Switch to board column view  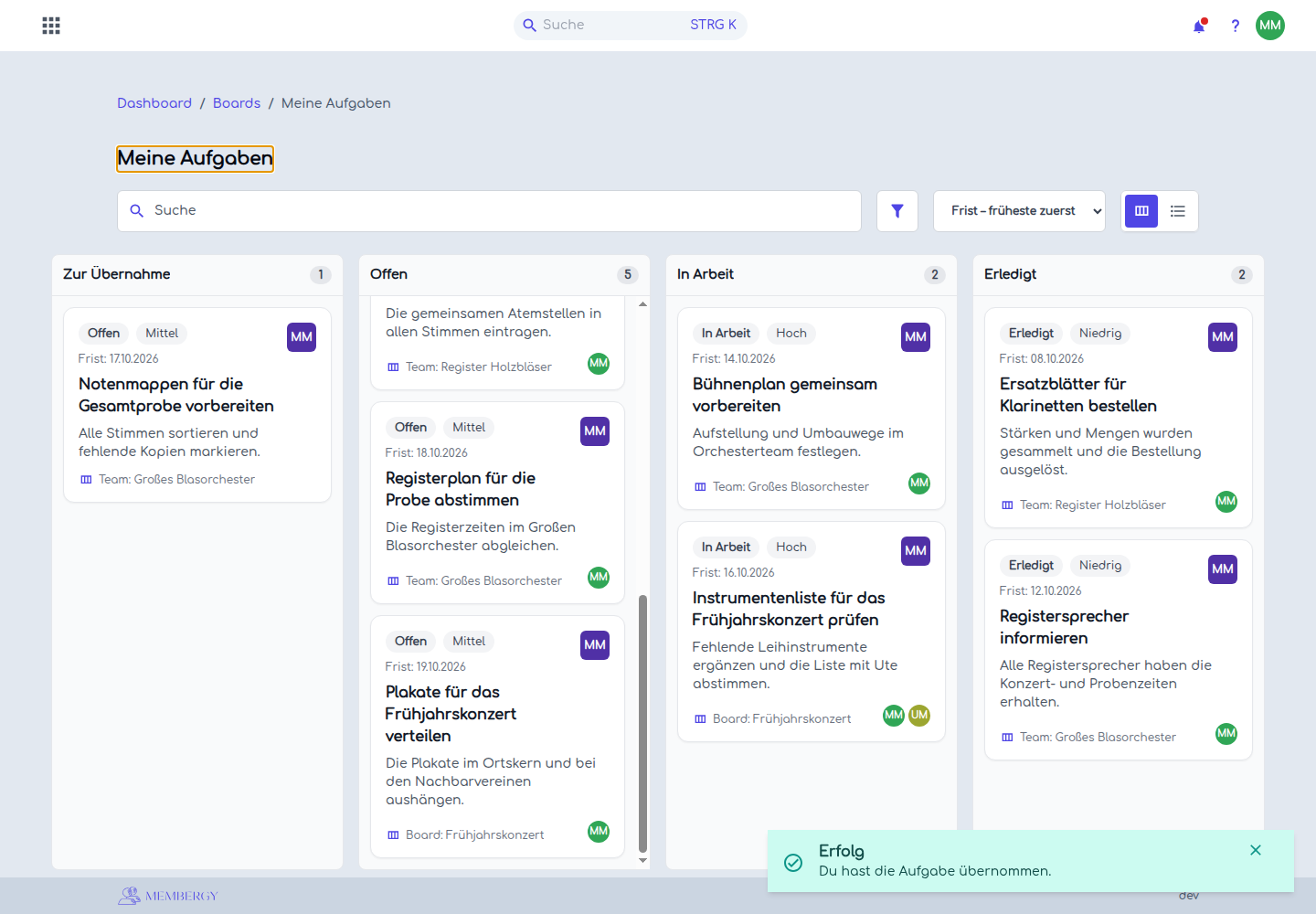pyautogui.click(x=1141, y=211)
